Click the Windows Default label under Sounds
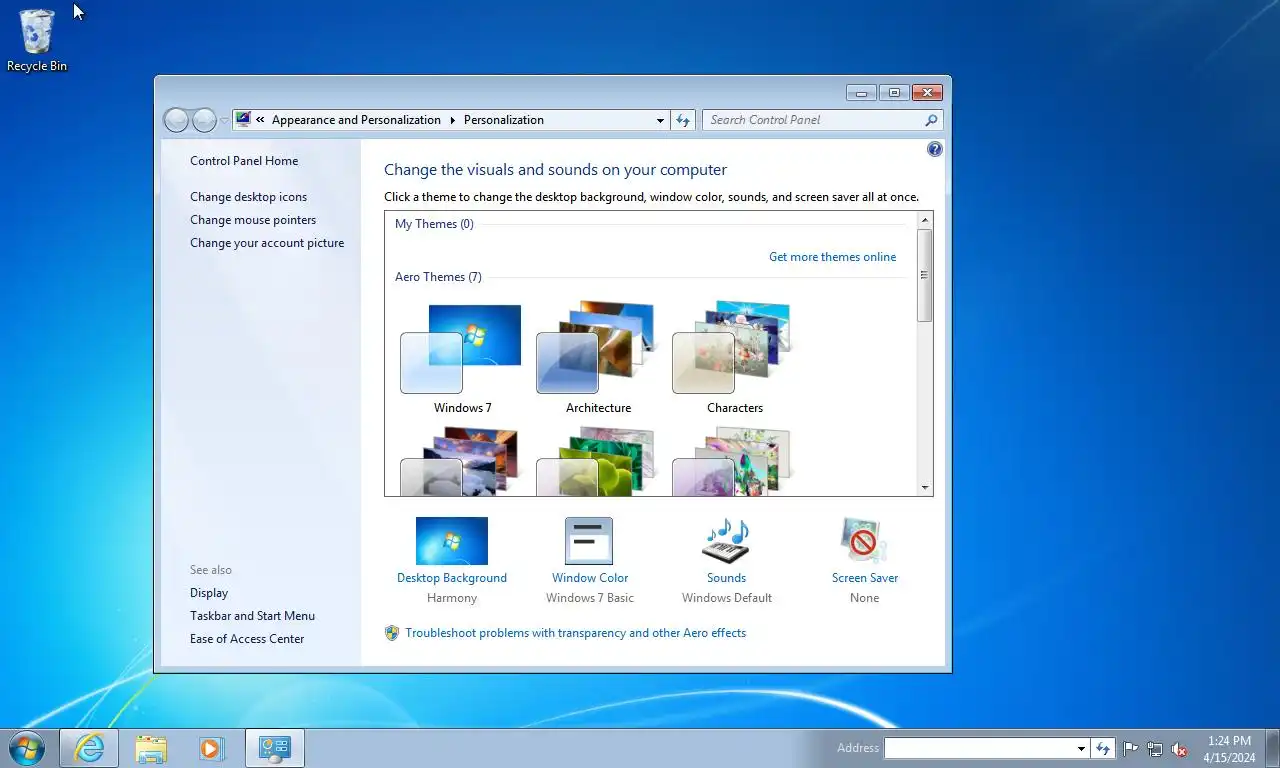This screenshot has height=768, width=1280. (727, 598)
